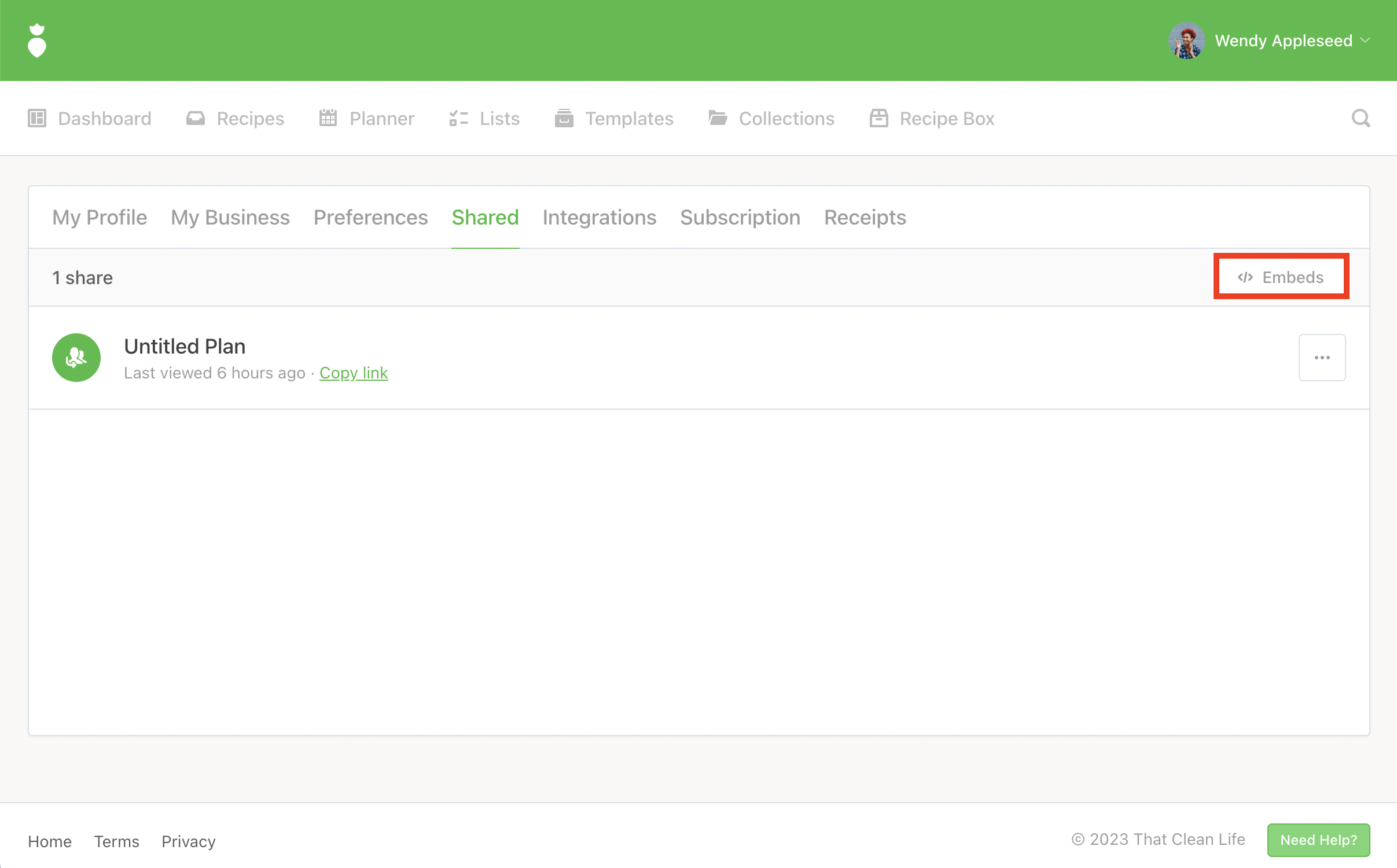The height and width of the screenshot is (868, 1397).
Task: Click the That Clean Life logo
Action: [37, 41]
